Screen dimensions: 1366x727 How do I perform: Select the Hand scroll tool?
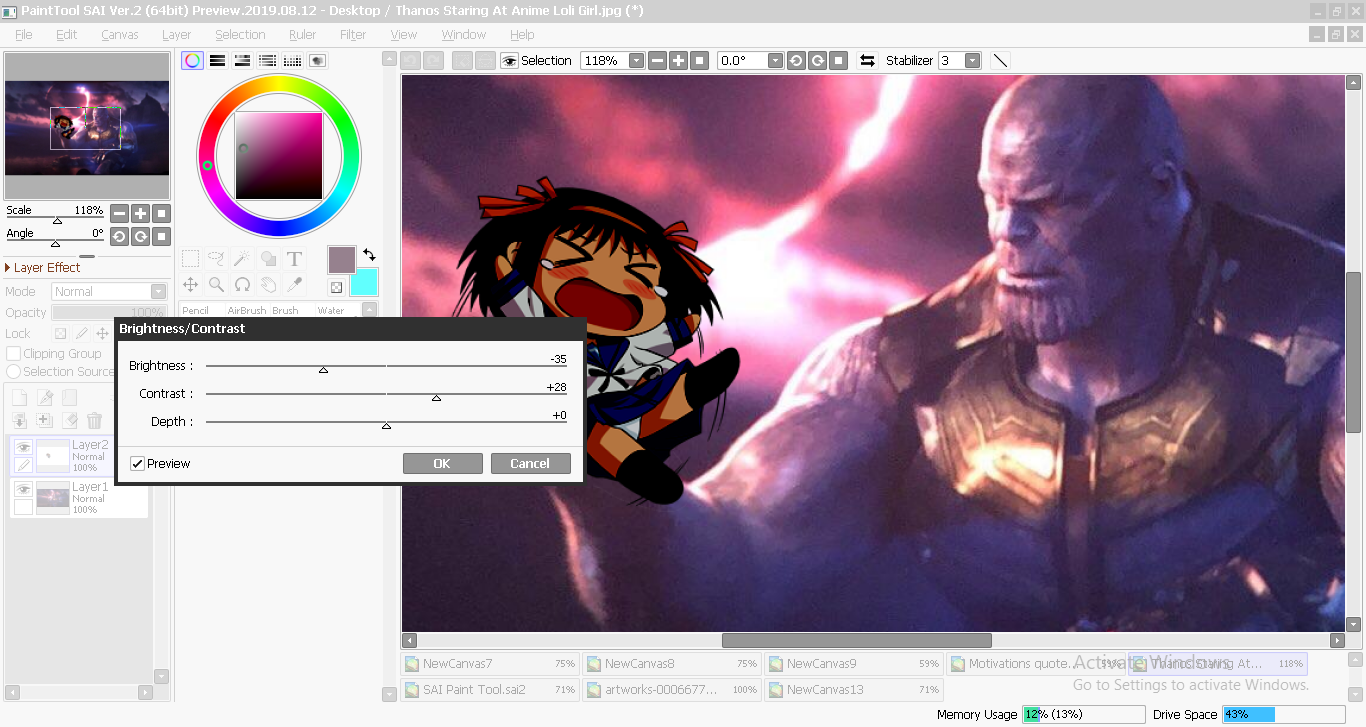click(268, 284)
